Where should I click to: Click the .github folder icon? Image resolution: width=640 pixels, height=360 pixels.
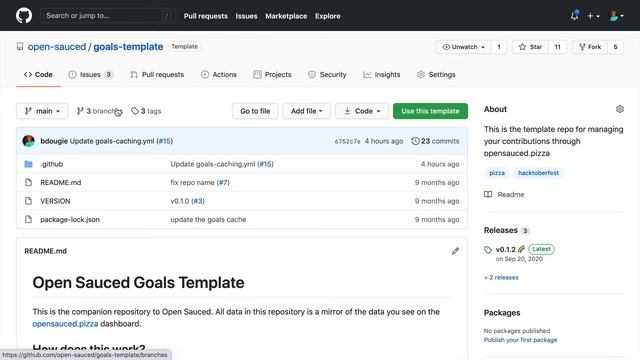coord(28,164)
